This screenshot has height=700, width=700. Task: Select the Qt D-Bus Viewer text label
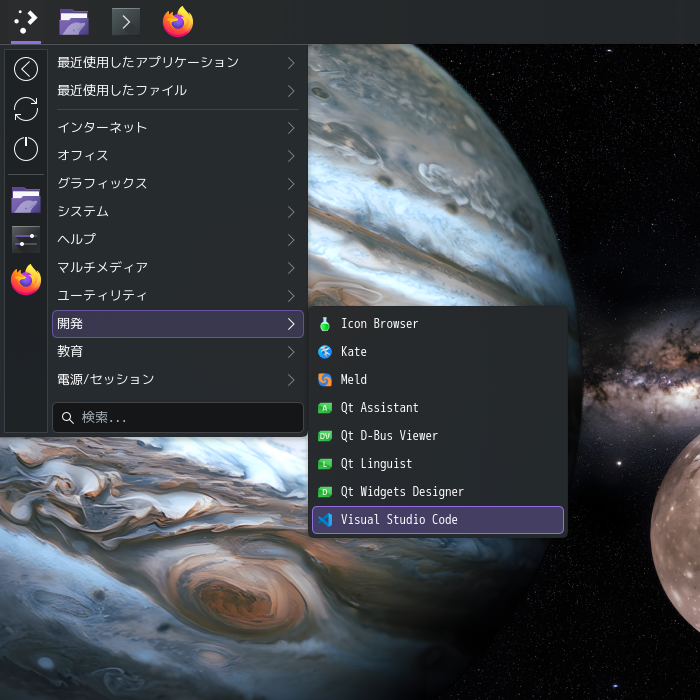coord(389,436)
